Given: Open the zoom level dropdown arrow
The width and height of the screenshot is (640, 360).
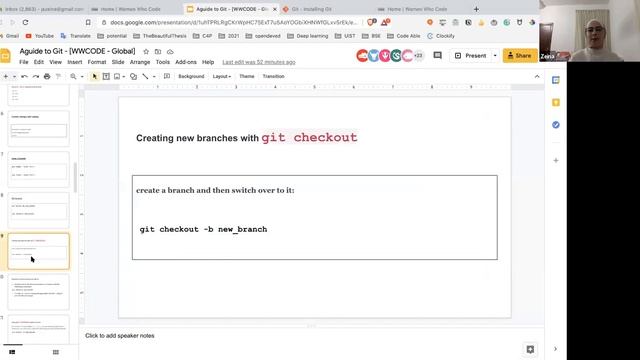Looking at the screenshot, I should pos(82,76).
